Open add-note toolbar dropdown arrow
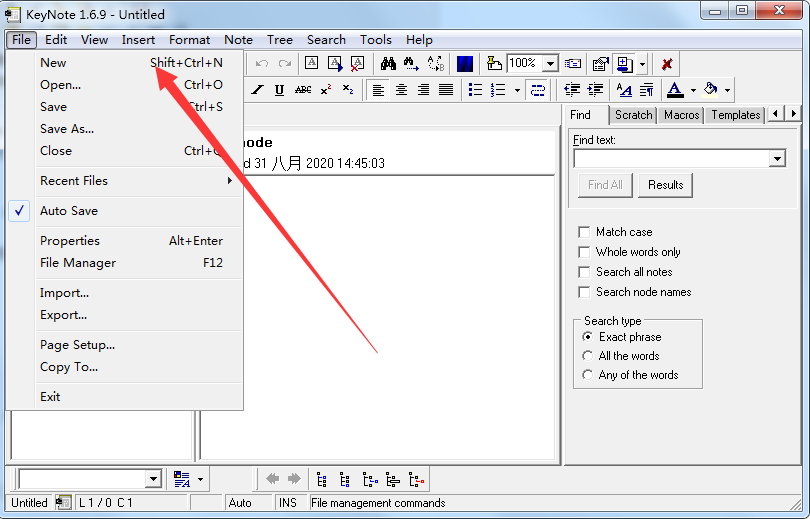810x519 pixels. coord(642,65)
